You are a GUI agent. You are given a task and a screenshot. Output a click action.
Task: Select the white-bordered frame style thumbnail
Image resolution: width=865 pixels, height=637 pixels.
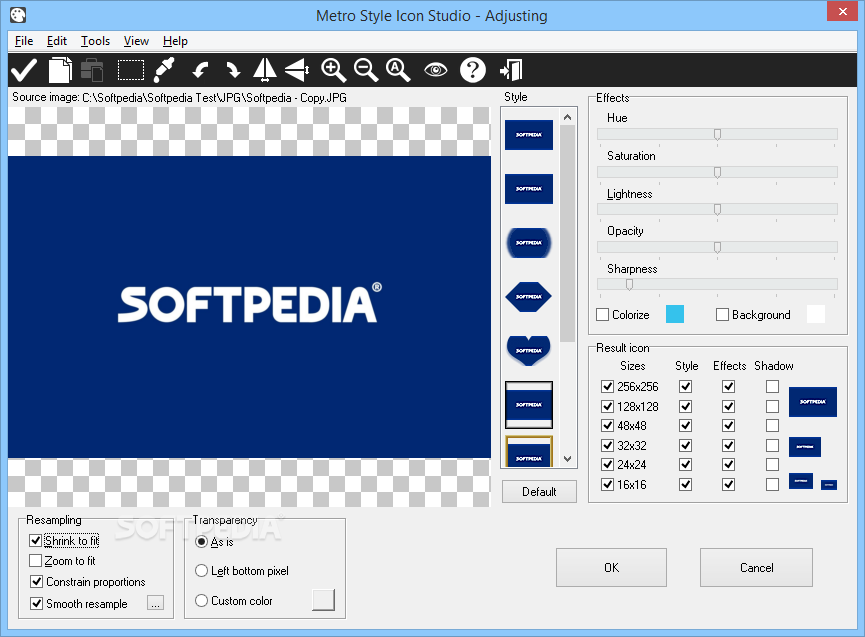pyautogui.click(x=529, y=405)
